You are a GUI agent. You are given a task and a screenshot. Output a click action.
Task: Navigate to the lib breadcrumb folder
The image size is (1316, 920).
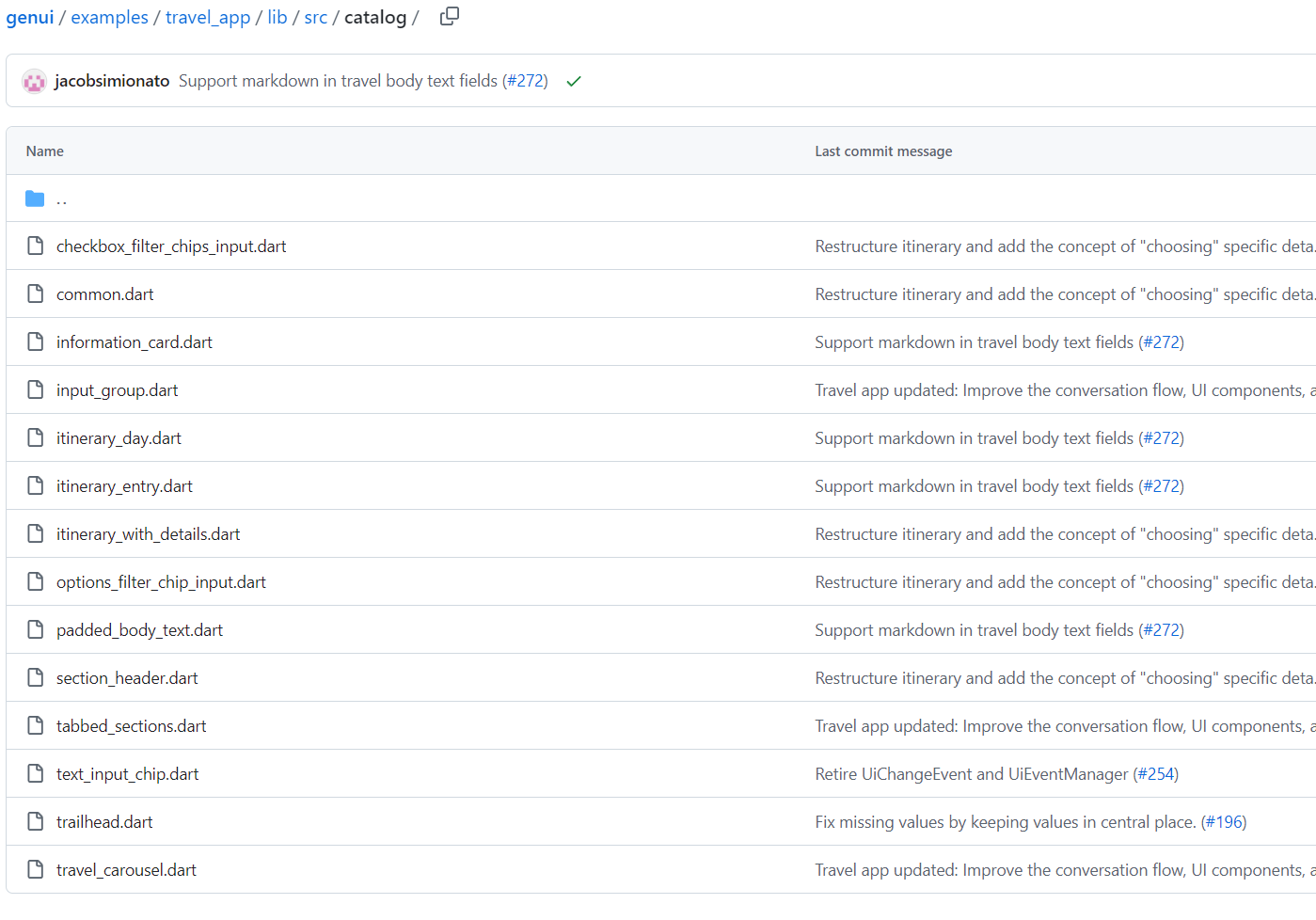(277, 18)
